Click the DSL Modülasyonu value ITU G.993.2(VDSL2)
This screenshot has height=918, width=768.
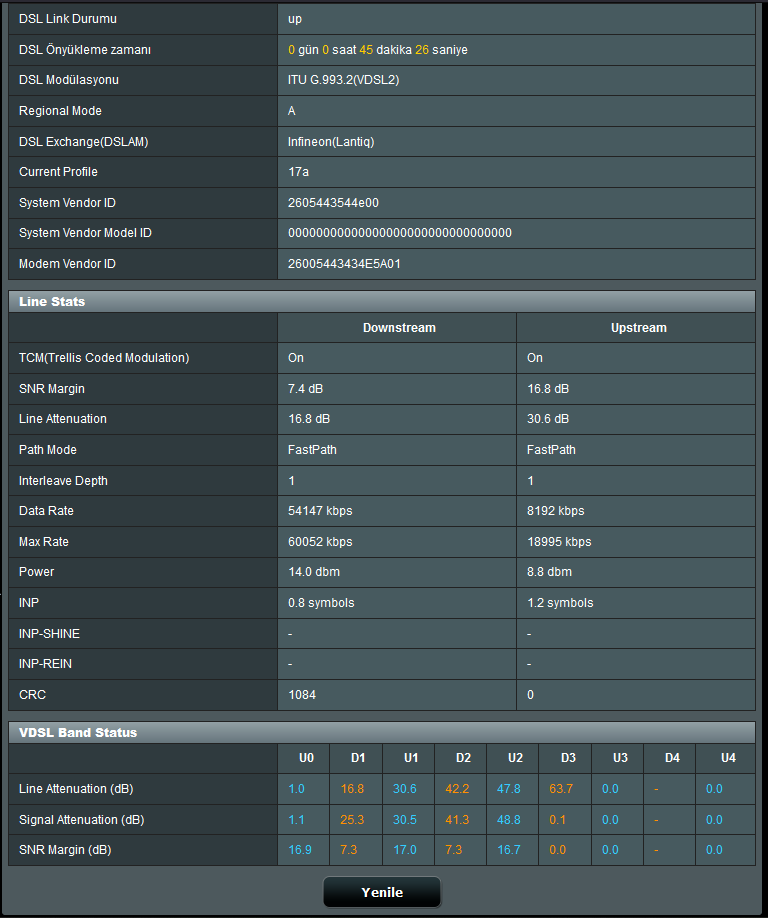click(x=344, y=80)
